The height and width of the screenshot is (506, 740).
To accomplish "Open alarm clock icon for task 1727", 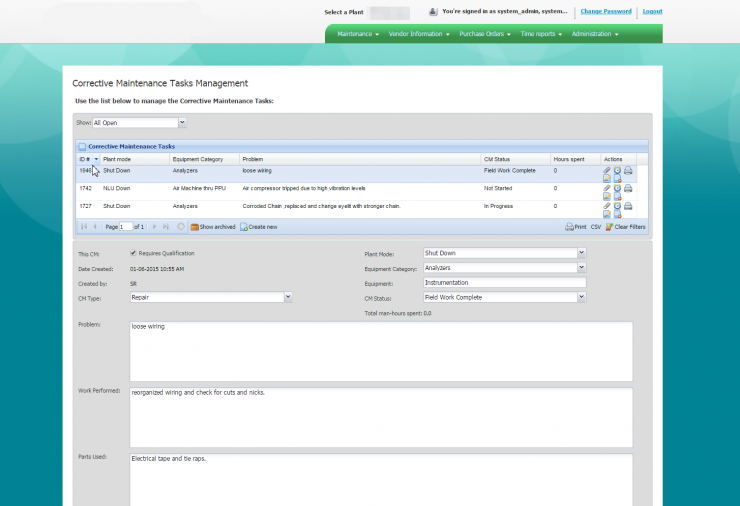I will [x=617, y=206].
